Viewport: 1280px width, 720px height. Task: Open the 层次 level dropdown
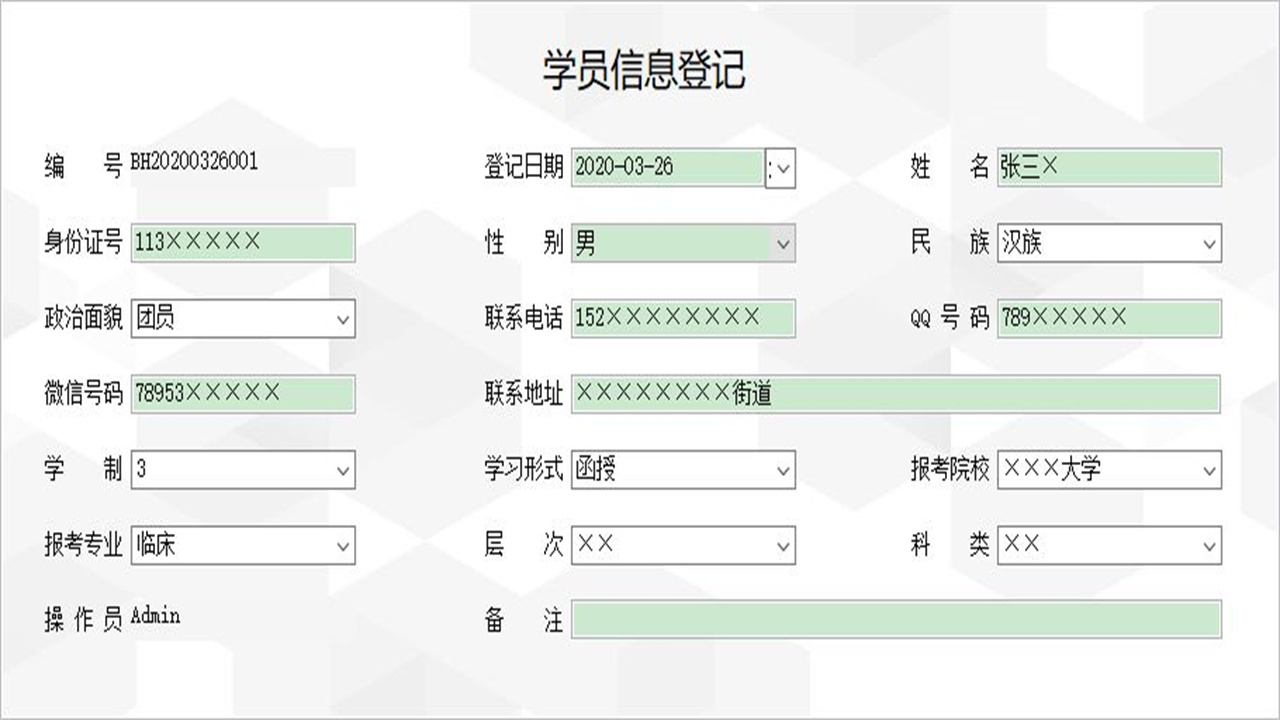[x=783, y=546]
